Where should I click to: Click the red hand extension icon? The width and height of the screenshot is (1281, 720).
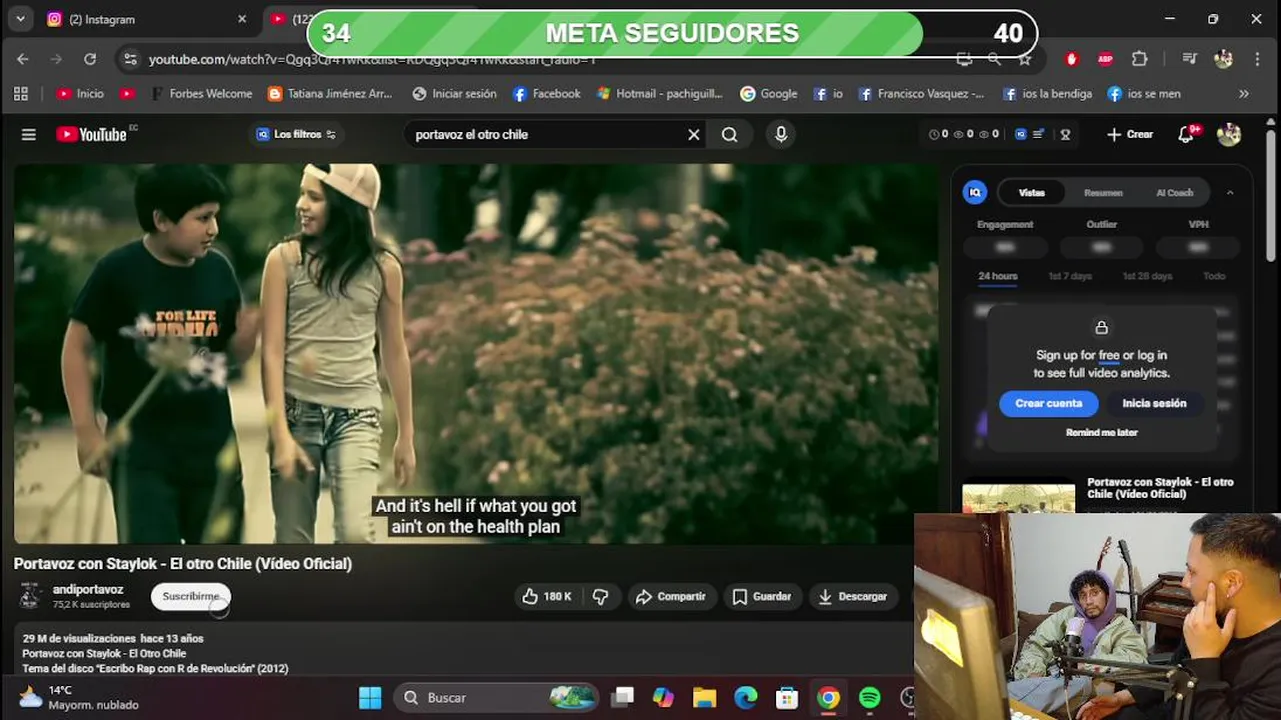(x=1072, y=60)
